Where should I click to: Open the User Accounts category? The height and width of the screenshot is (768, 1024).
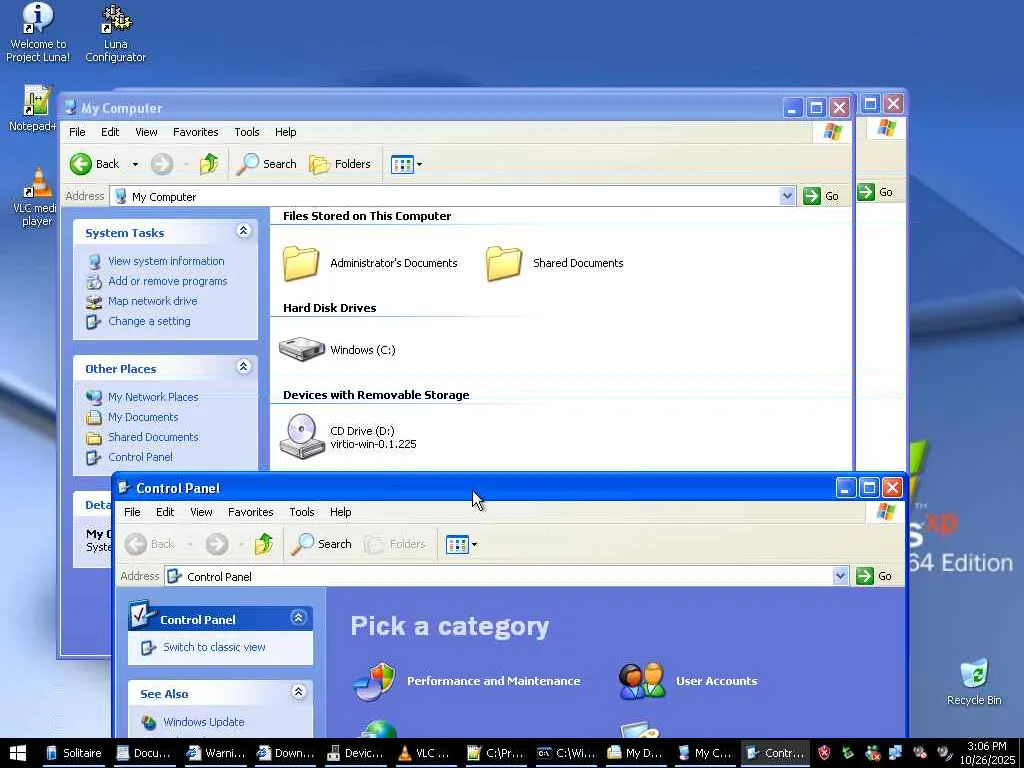(x=688, y=681)
